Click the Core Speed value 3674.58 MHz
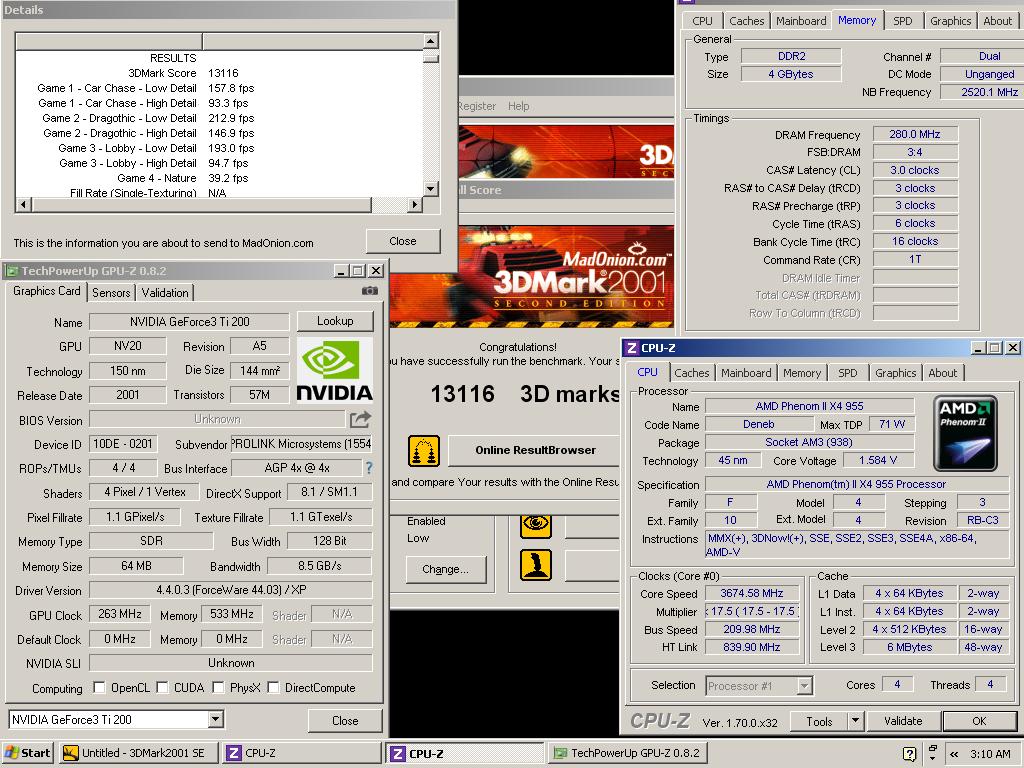 751,594
